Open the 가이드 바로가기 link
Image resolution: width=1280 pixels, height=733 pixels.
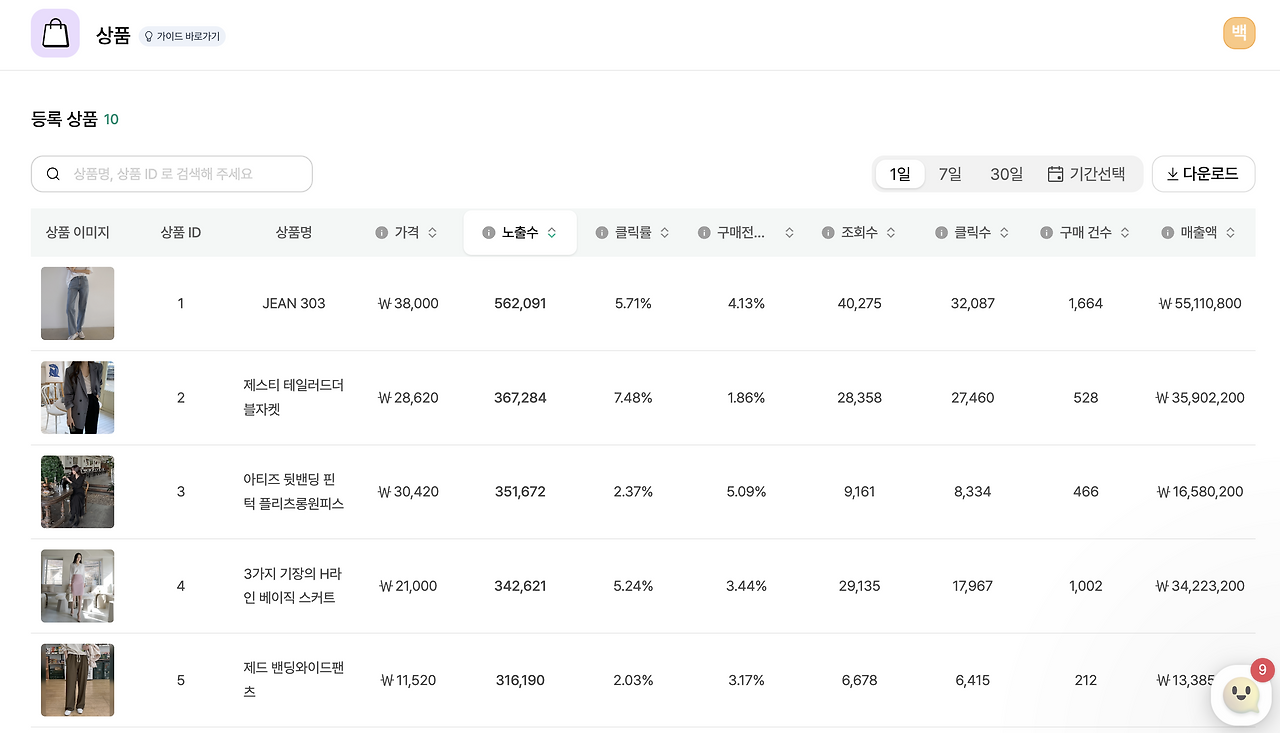(182, 35)
